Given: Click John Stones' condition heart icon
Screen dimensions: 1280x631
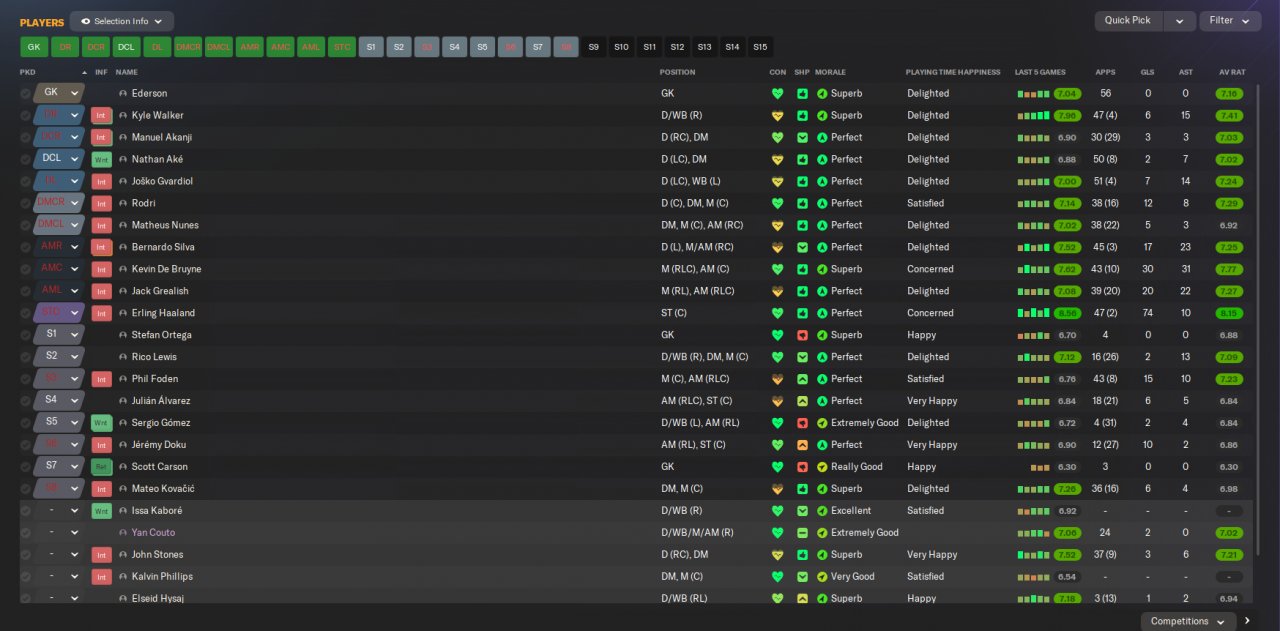Looking at the screenshot, I should click(x=777, y=555).
